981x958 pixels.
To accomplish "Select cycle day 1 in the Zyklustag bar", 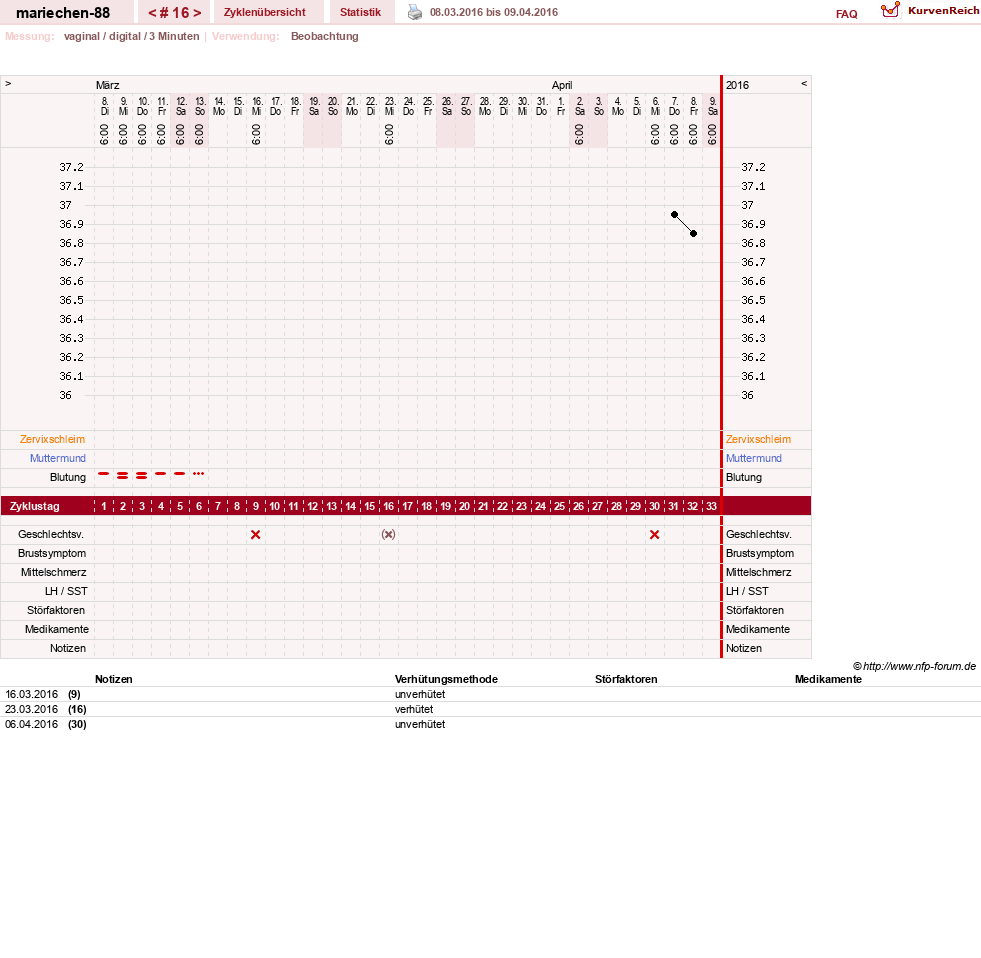I will [104, 506].
